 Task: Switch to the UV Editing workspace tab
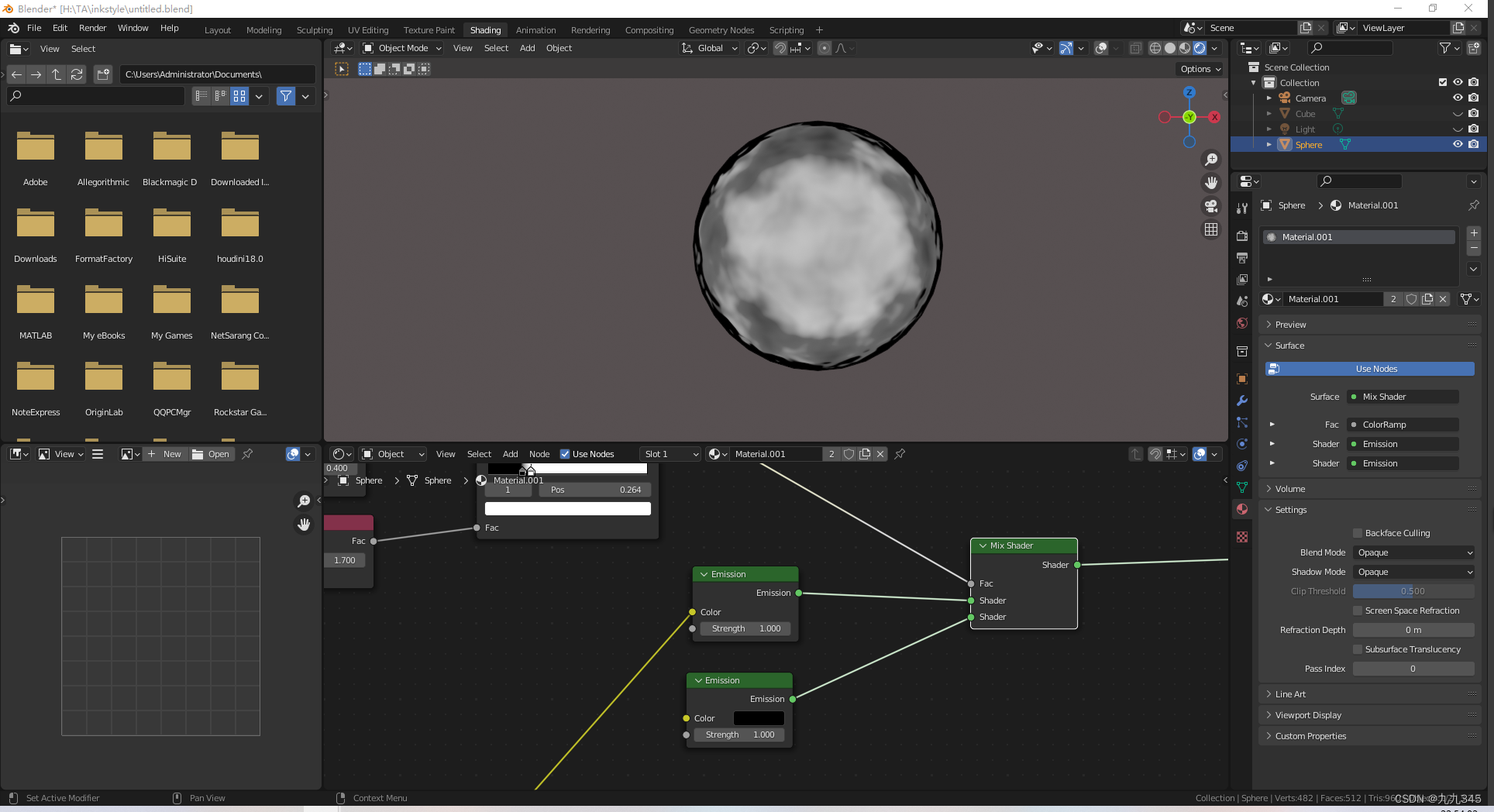(x=368, y=30)
